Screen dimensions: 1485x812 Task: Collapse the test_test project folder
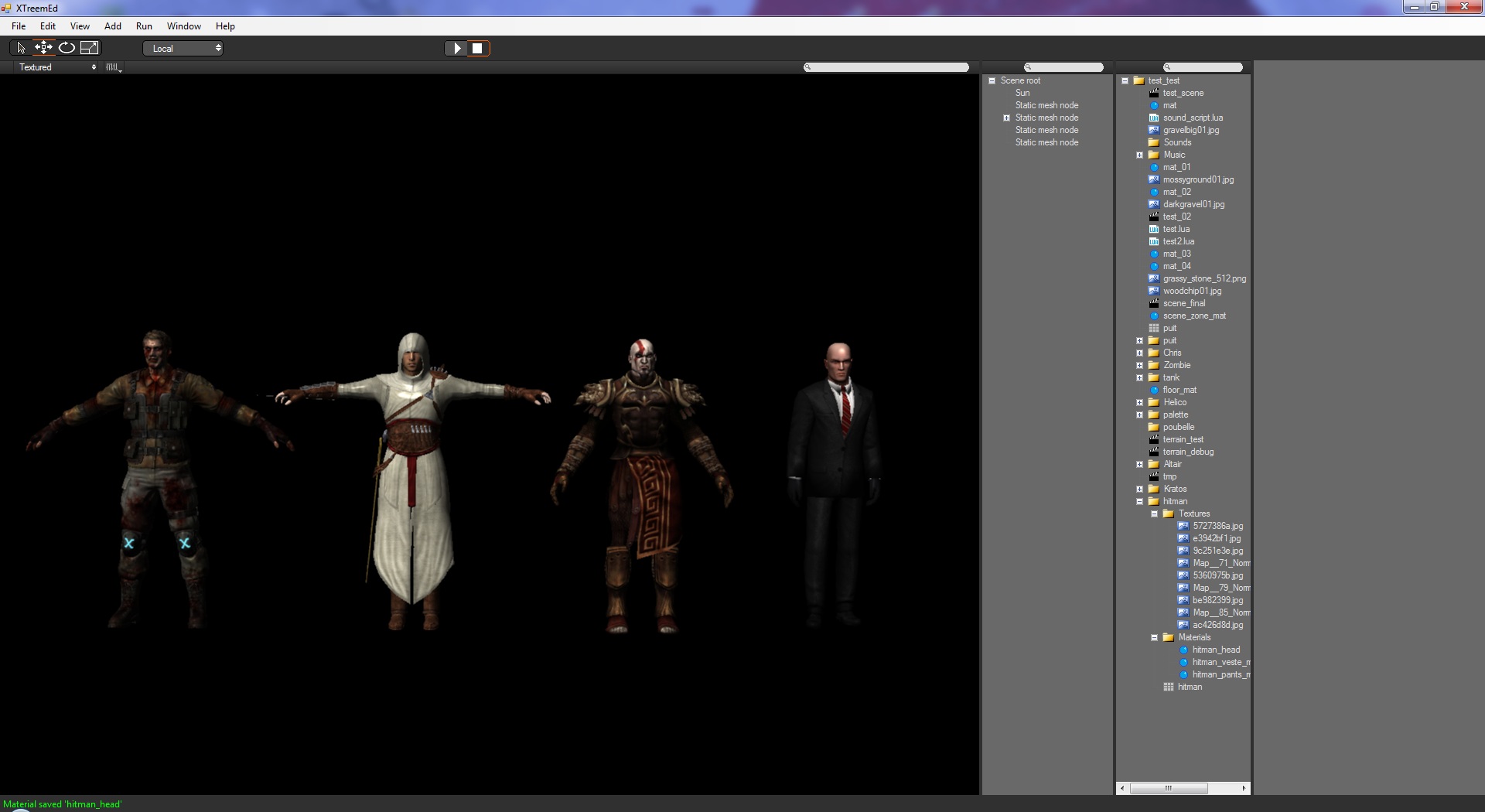tap(1125, 80)
